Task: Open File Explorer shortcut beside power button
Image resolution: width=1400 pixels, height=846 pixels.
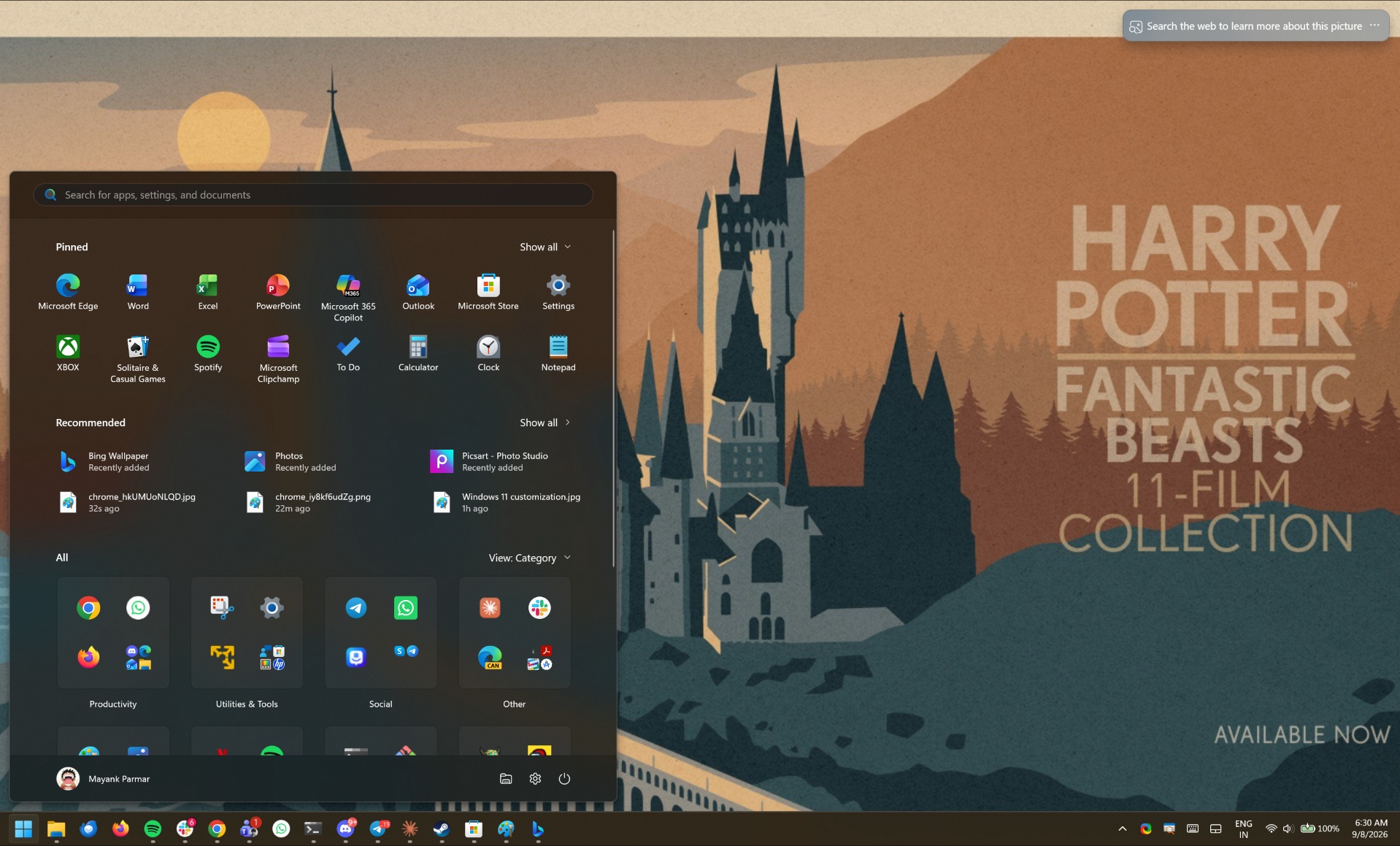Action: point(506,779)
